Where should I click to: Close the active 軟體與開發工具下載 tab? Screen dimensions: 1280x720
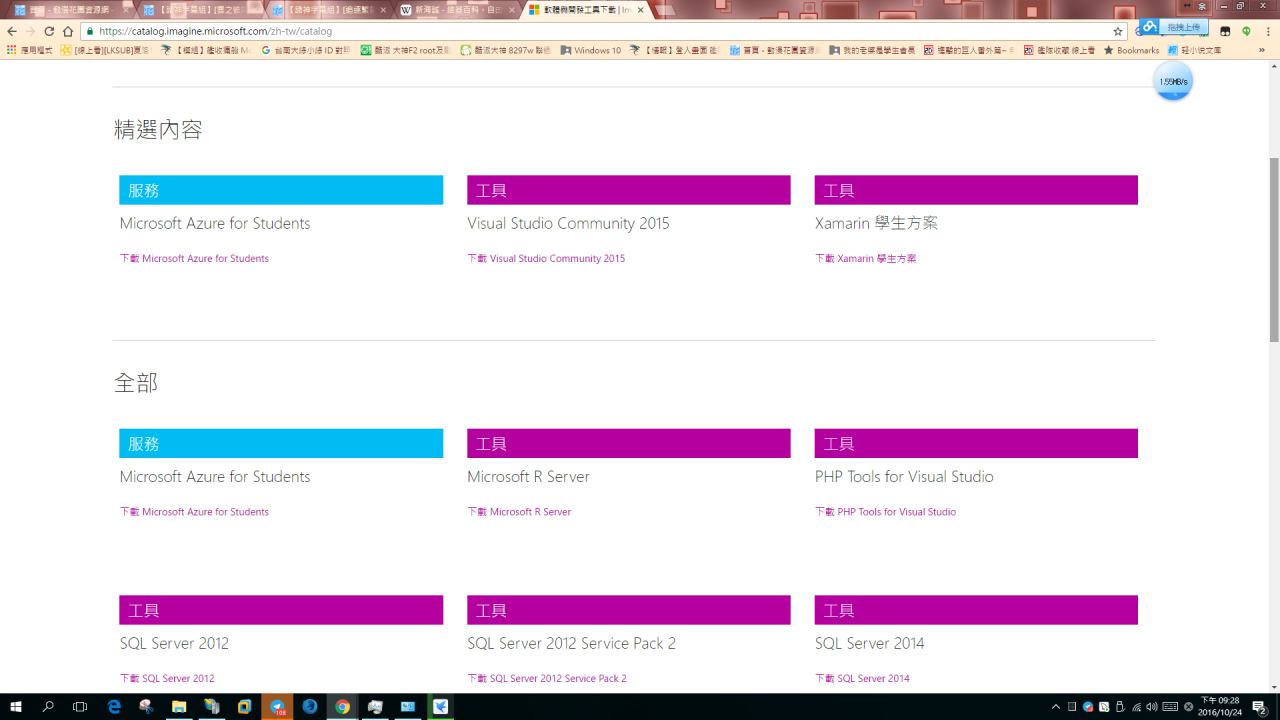pyautogui.click(x=641, y=10)
